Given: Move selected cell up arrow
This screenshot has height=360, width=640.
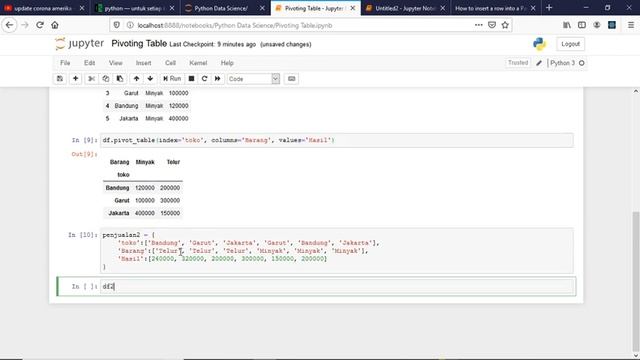Looking at the screenshot, I should tap(136, 79).
